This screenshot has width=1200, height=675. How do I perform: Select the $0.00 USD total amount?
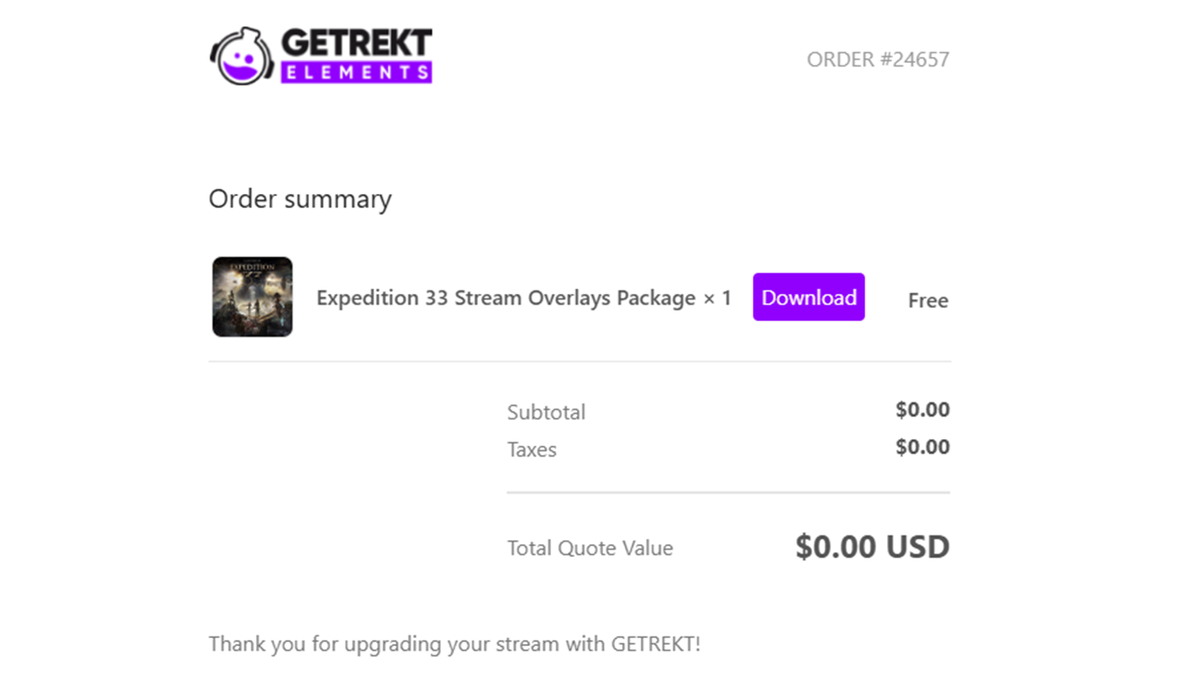coord(872,547)
